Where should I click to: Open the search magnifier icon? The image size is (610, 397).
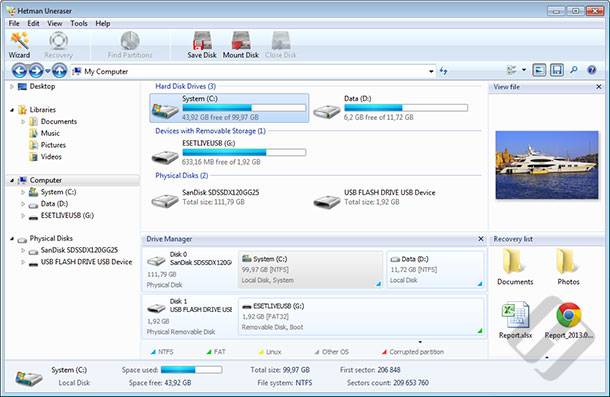pyautogui.click(x=573, y=70)
